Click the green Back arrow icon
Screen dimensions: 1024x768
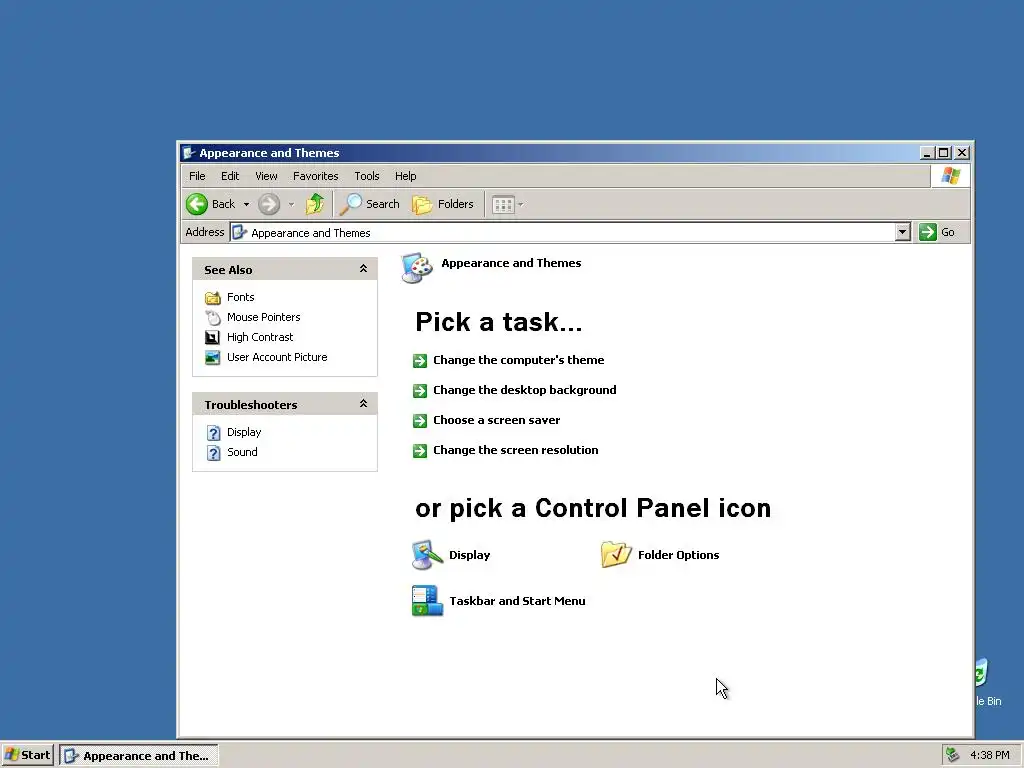[x=197, y=204]
